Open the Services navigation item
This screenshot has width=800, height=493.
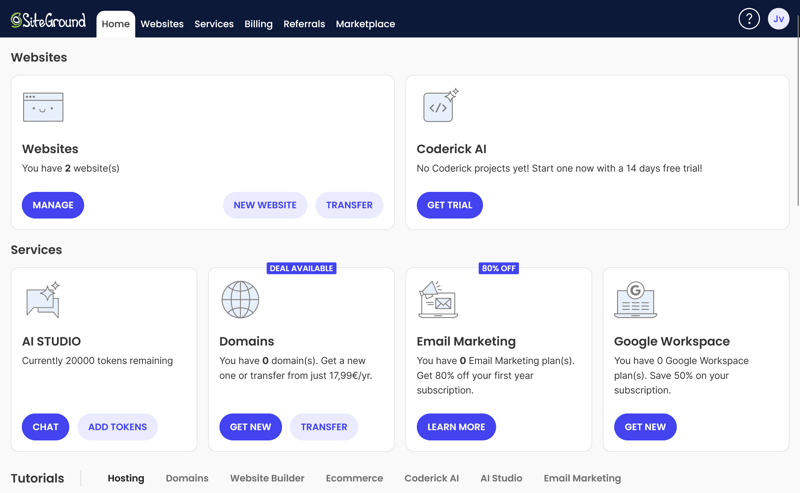pyautogui.click(x=214, y=24)
